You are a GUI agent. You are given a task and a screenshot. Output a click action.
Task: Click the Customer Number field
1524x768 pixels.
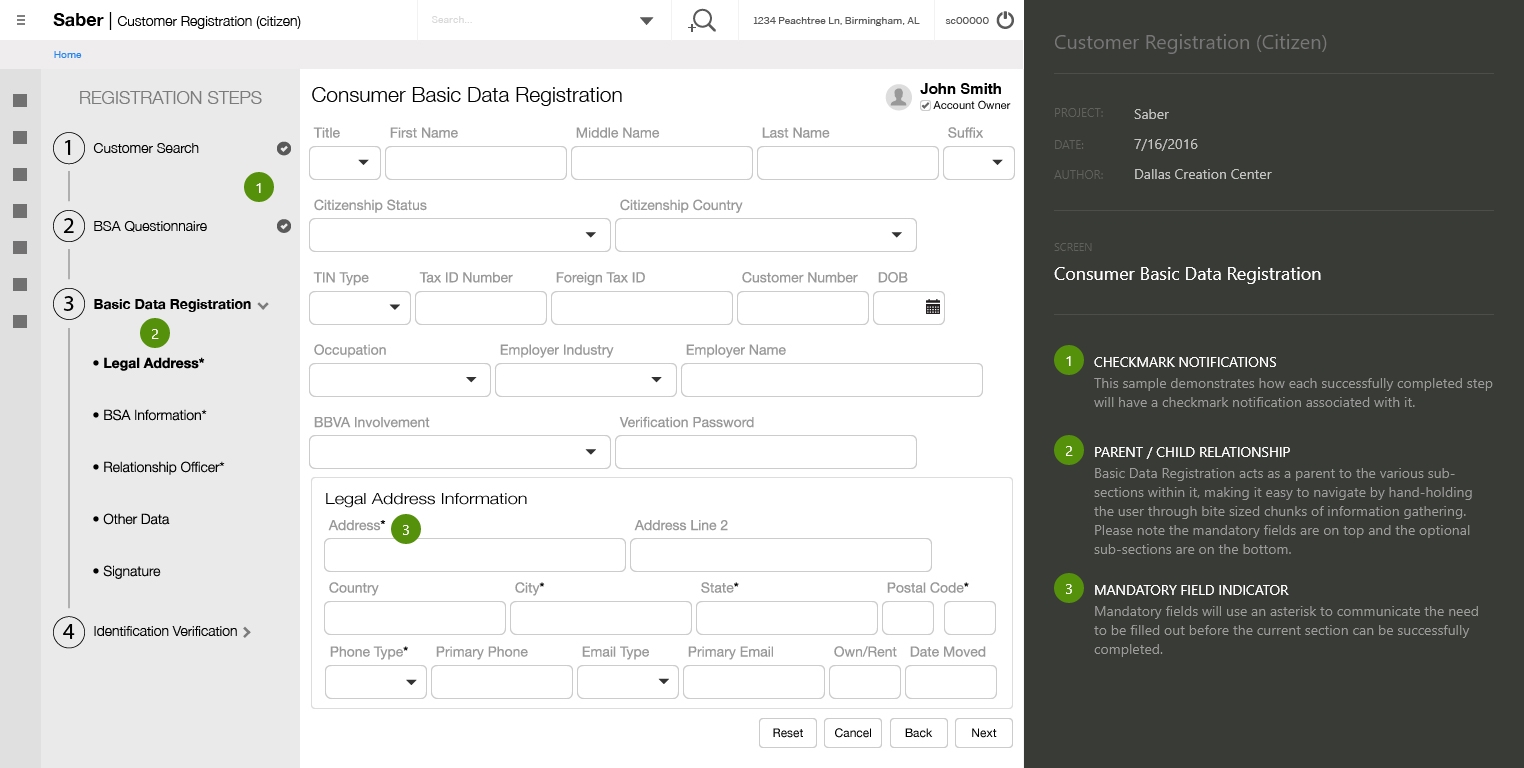point(803,308)
